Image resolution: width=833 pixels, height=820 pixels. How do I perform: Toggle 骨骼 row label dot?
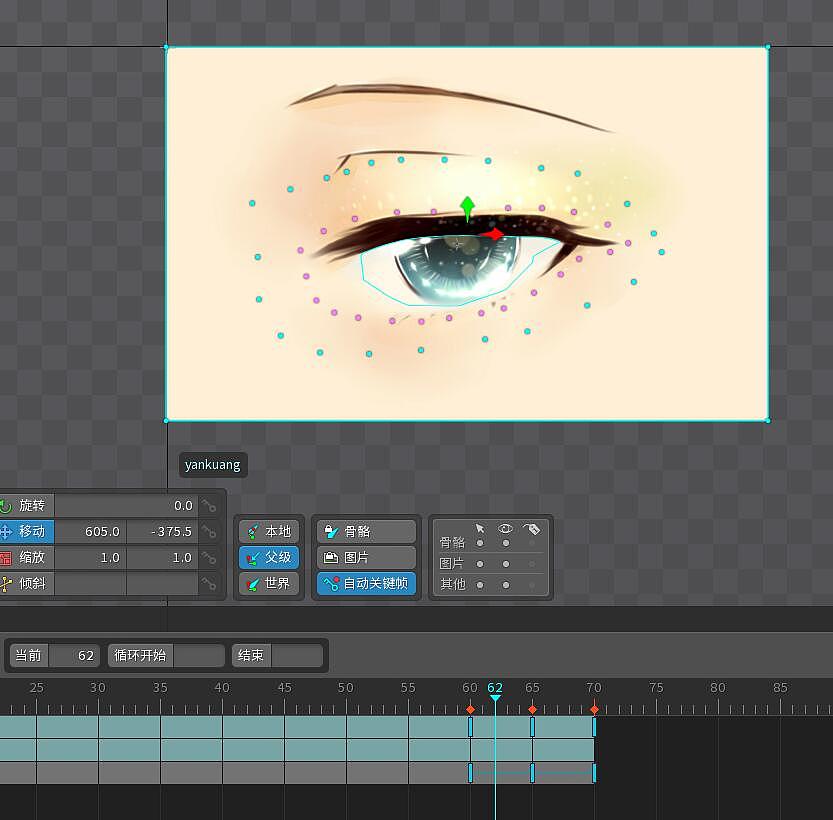[532, 543]
